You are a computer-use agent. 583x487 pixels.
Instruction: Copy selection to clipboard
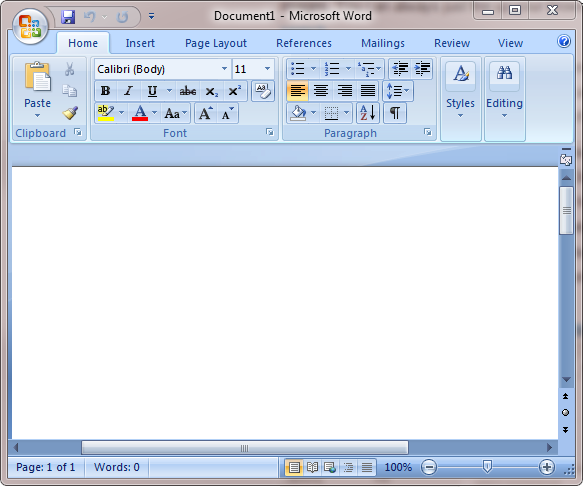pos(70,91)
